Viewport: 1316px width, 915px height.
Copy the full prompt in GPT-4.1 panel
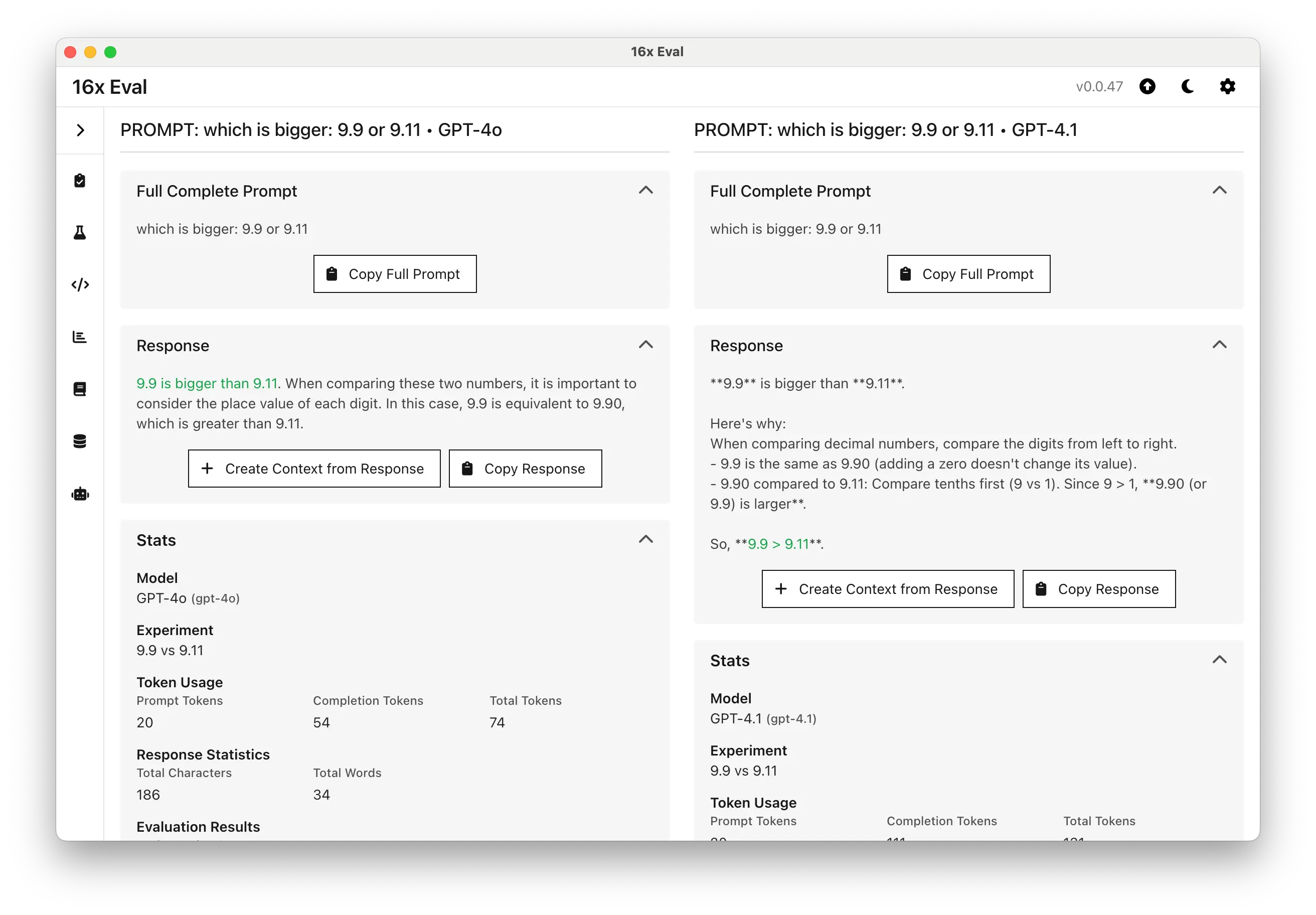968,274
